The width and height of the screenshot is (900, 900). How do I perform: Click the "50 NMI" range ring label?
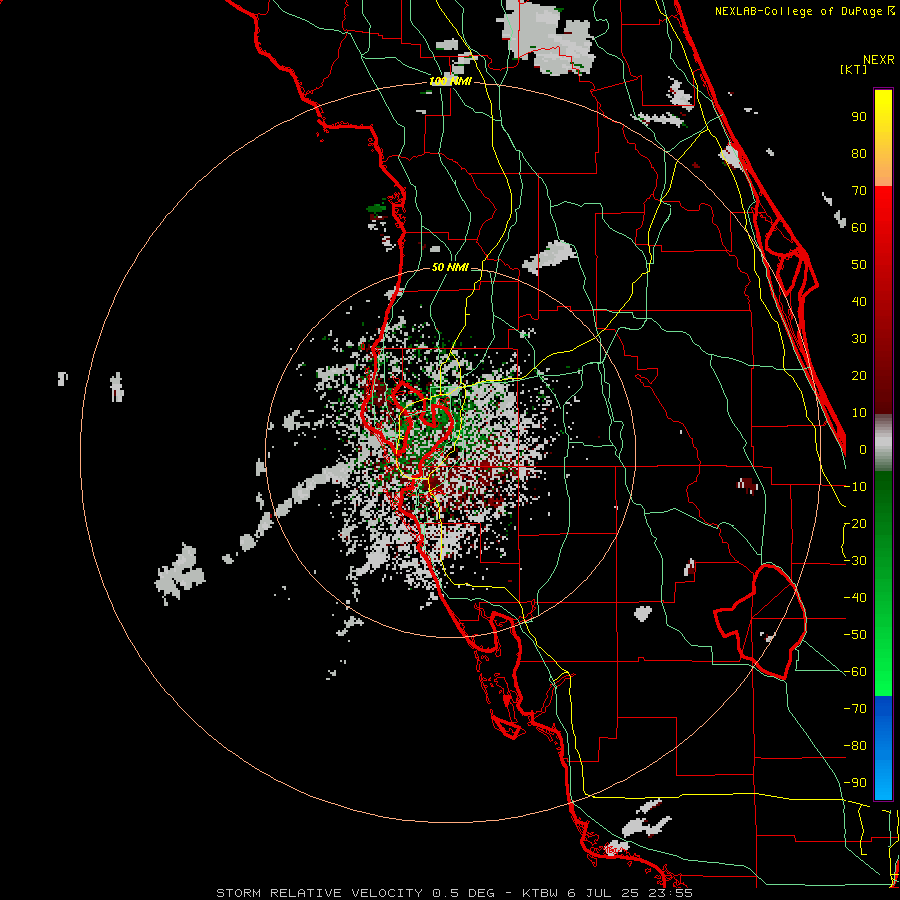(x=450, y=267)
